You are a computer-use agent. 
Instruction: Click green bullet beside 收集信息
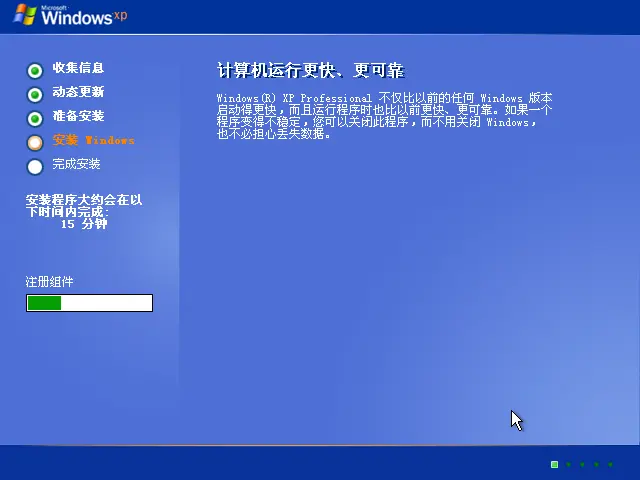pos(35,71)
